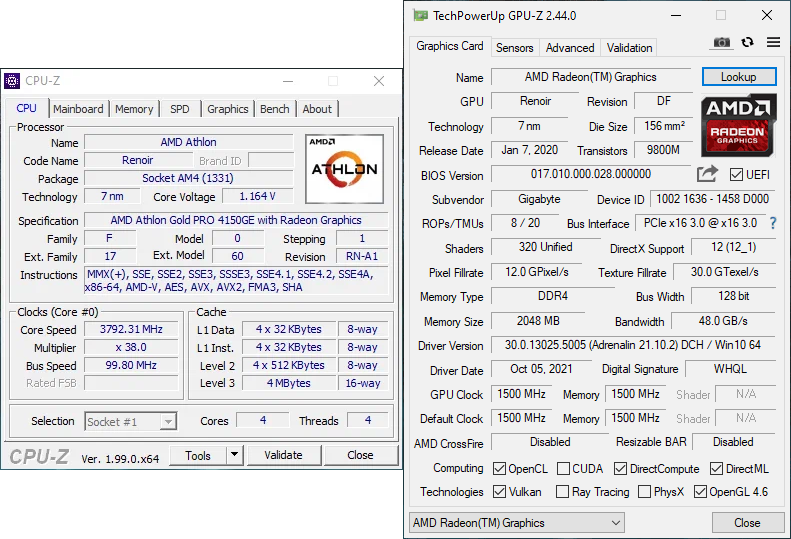Click the GPU-Z screenshot camera icon
Image resolution: width=791 pixels, height=539 pixels.
[x=721, y=43]
